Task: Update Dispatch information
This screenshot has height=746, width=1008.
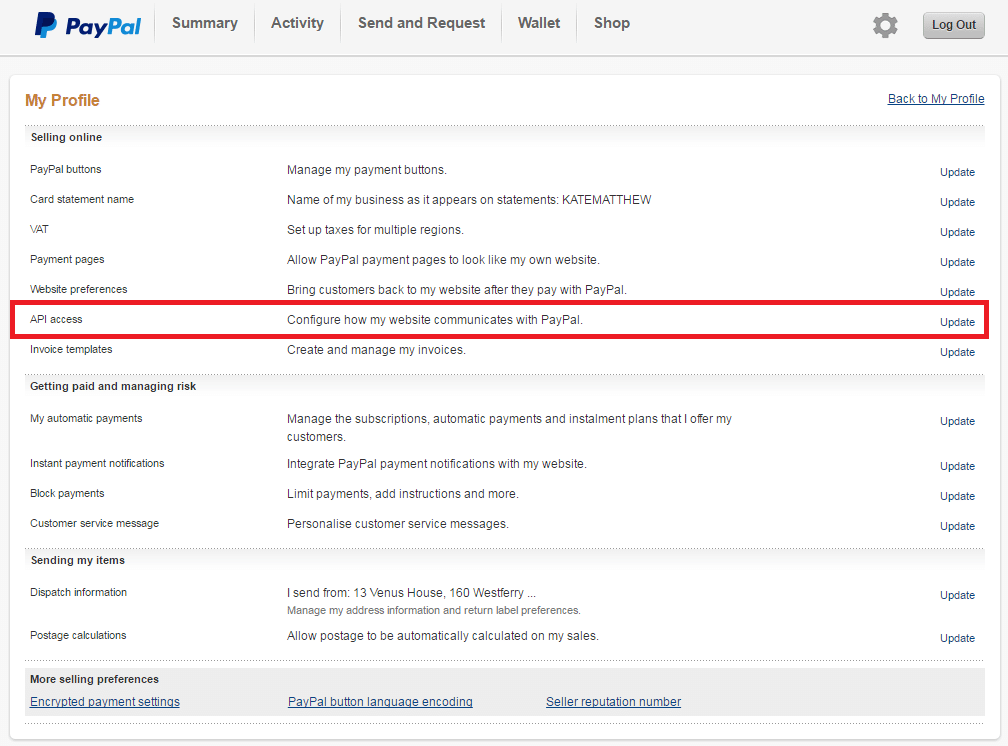Action: click(957, 595)
